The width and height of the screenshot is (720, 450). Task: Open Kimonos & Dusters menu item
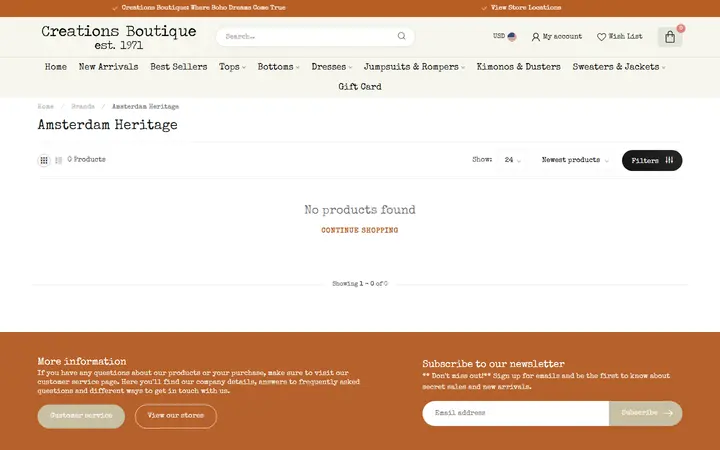pos(518,67)
